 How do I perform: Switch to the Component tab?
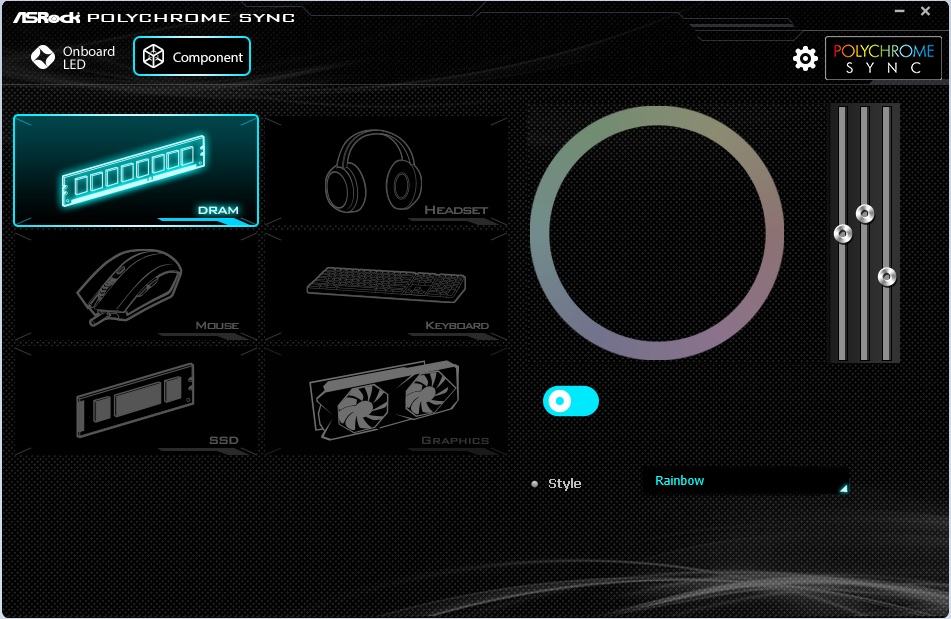[192, 56]
